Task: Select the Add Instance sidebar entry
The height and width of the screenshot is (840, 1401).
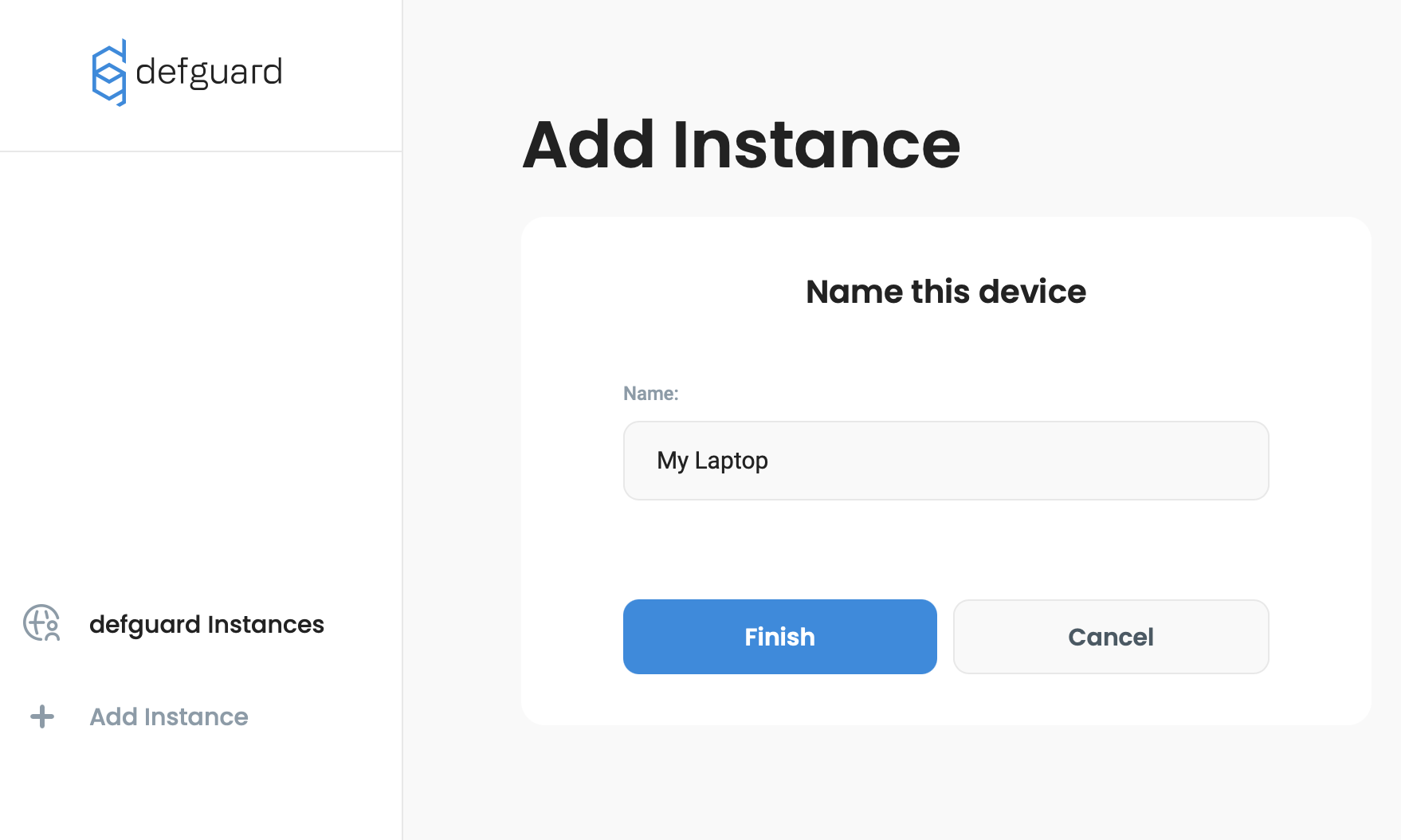Action: click(169, 716)
